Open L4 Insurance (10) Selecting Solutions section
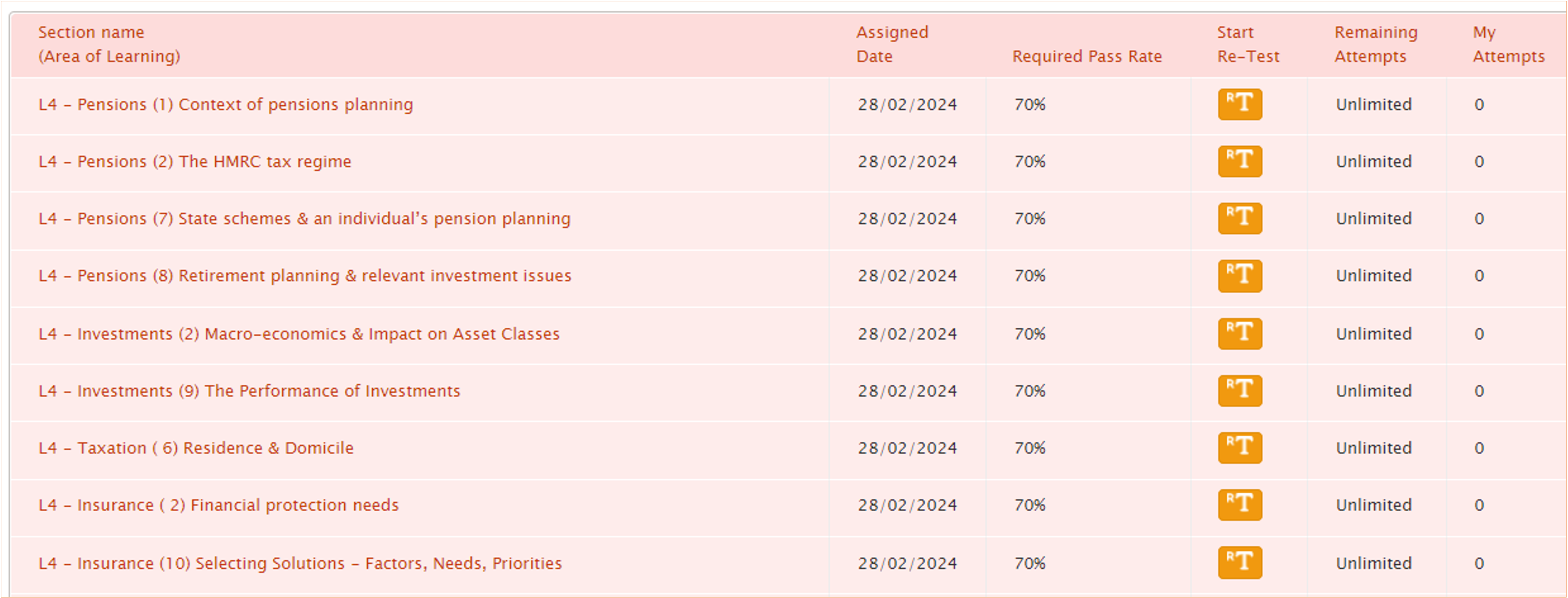Screen dimensions: 1568x598 click(299, 563)
